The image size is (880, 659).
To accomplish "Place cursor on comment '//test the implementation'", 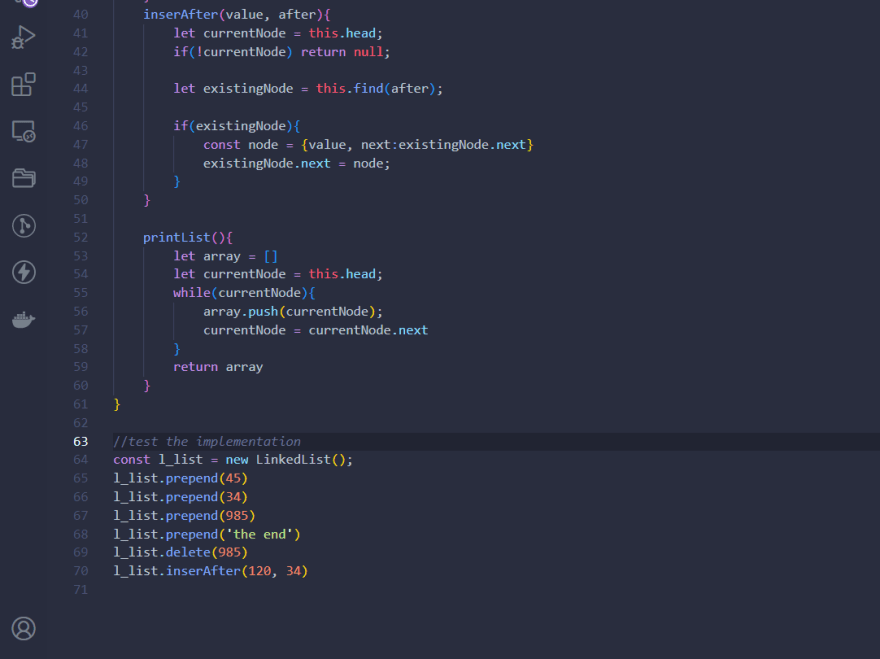I will coord(207,441).
